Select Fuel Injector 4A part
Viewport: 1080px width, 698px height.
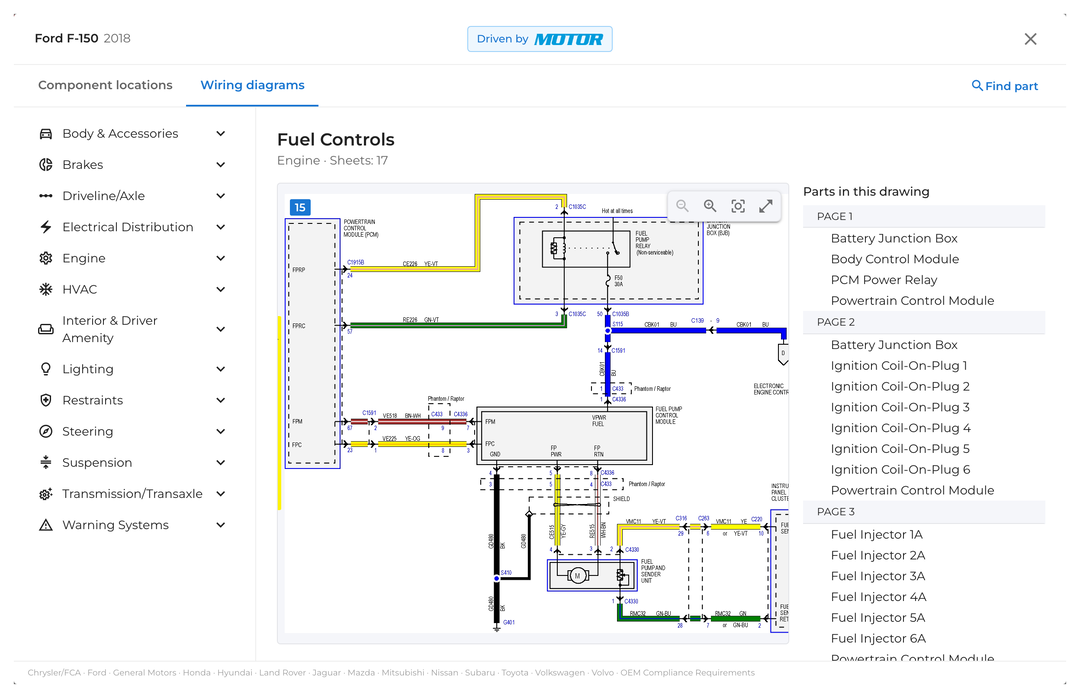(x=879, y=597)
